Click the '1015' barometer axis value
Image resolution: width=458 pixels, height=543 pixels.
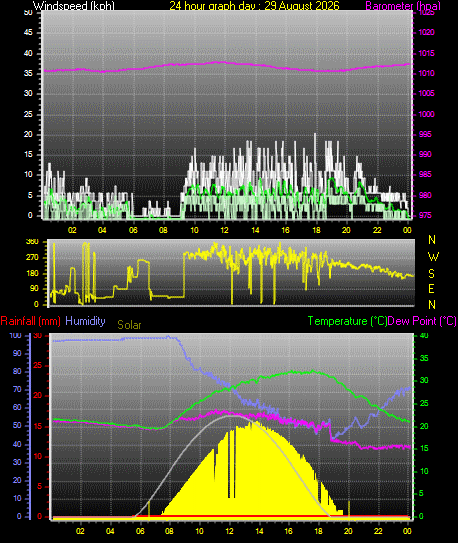pyautogui.click(x=426, y=53)
